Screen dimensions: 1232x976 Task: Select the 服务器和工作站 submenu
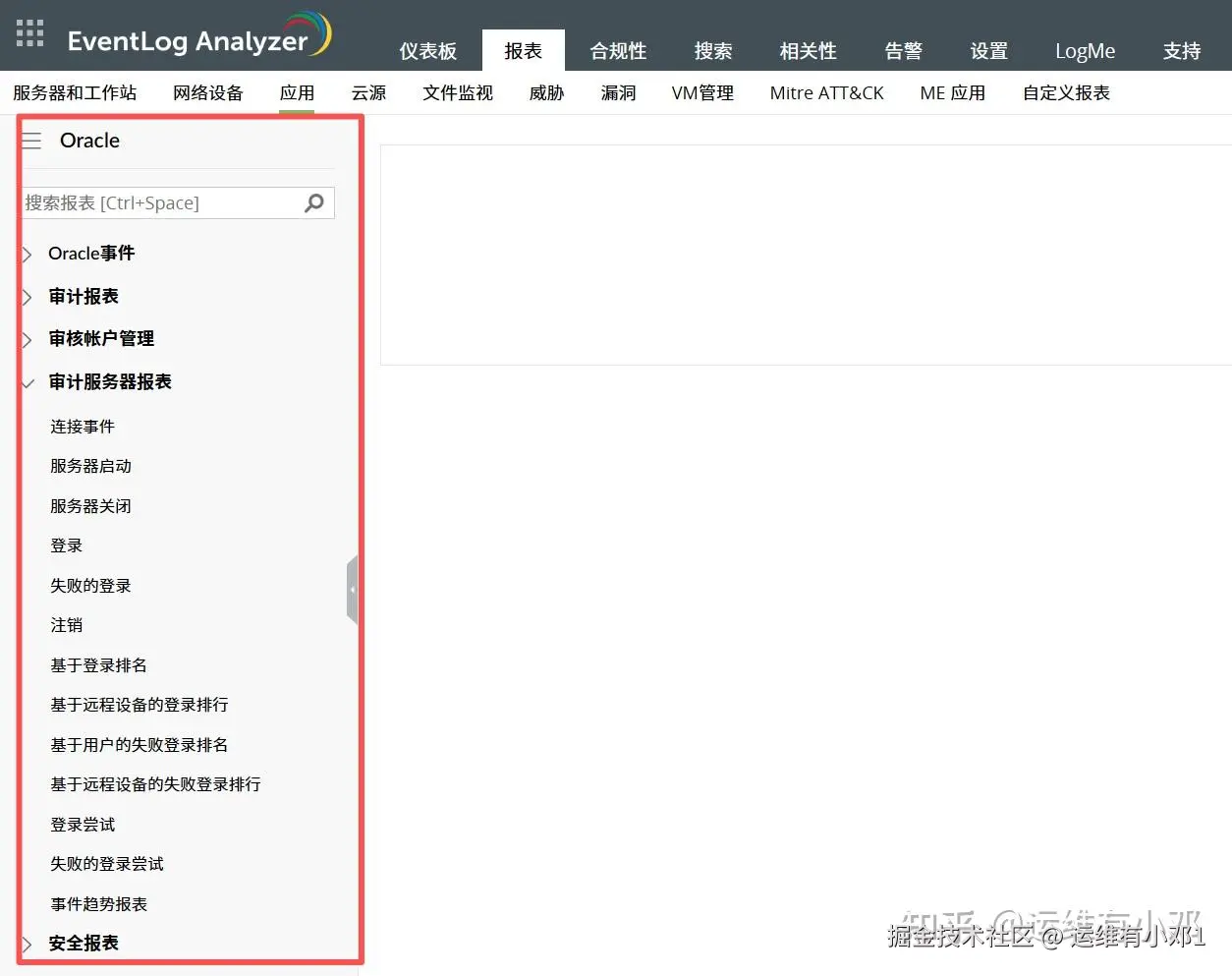tap(75, 93)
